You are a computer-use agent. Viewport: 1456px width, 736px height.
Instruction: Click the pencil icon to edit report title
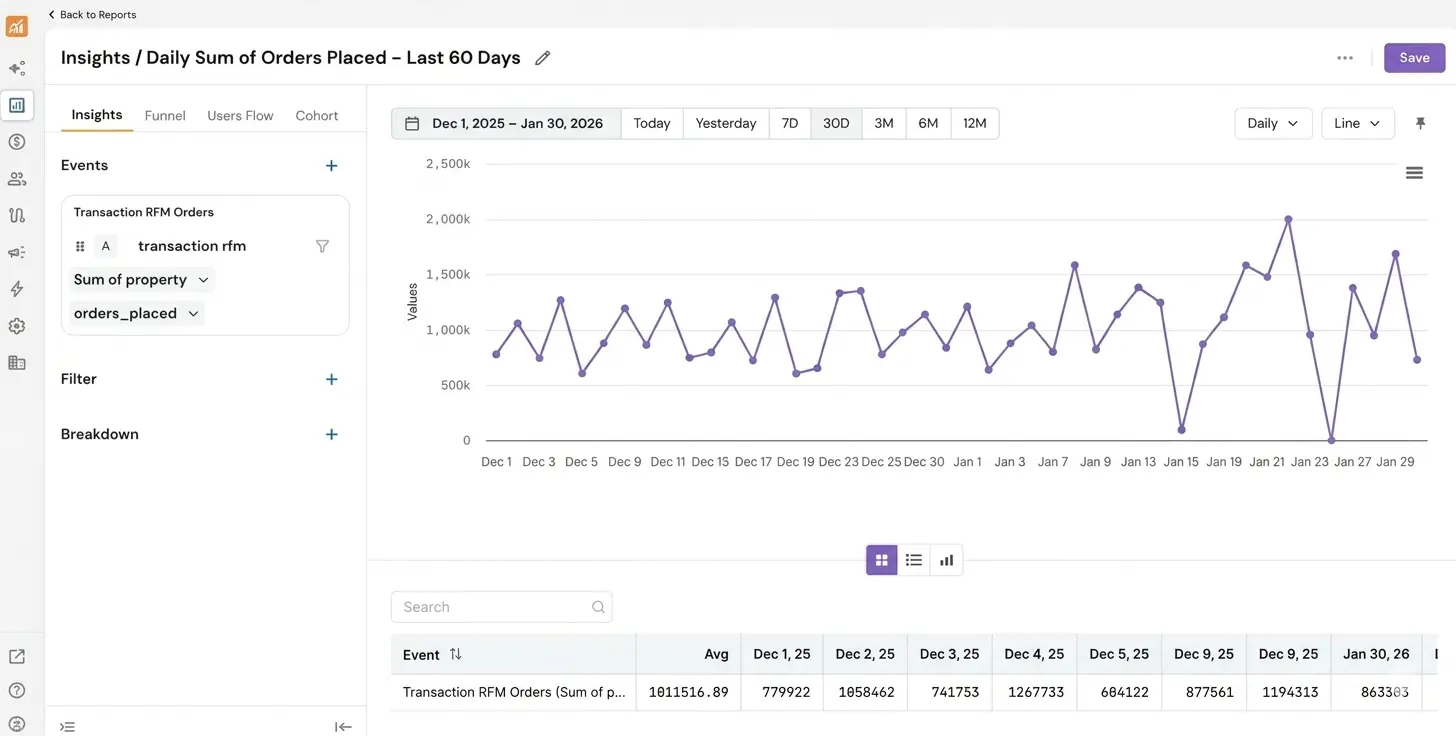543,58
